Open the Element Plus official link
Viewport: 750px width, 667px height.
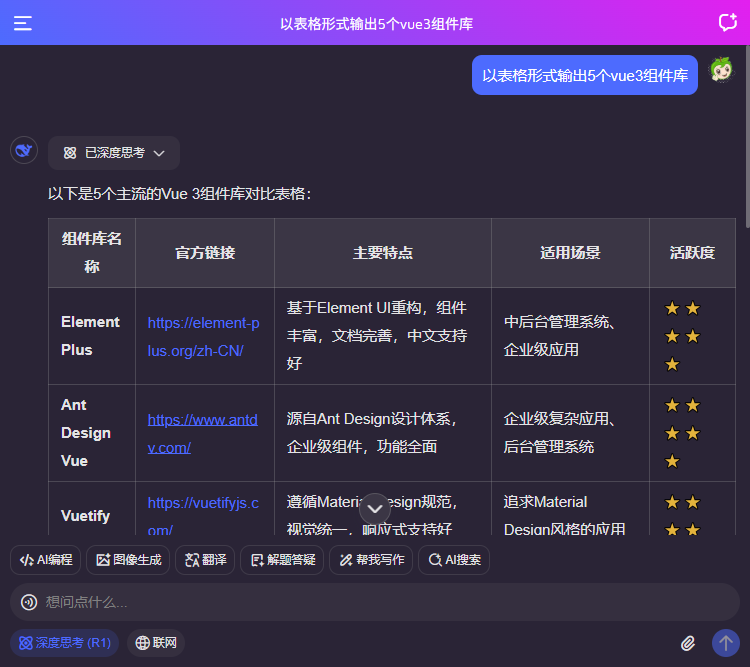pyautogui.click(x=203, y=337)
